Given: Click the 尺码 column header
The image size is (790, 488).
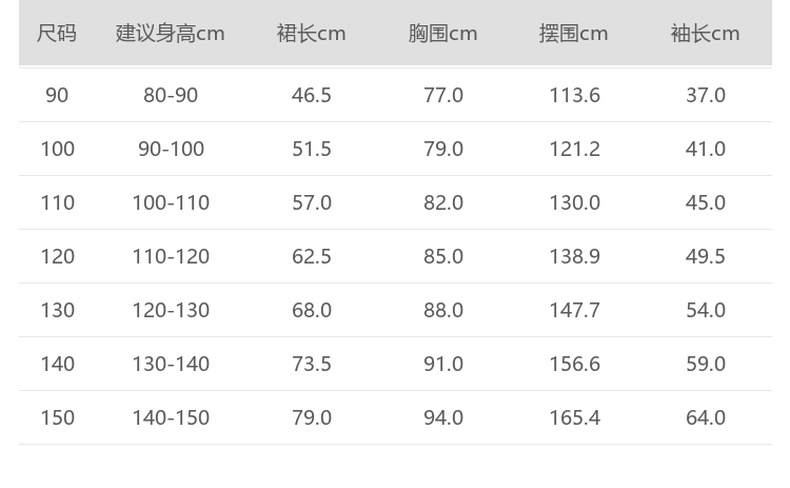Looking at the screenshot, I should pos(57,34).
